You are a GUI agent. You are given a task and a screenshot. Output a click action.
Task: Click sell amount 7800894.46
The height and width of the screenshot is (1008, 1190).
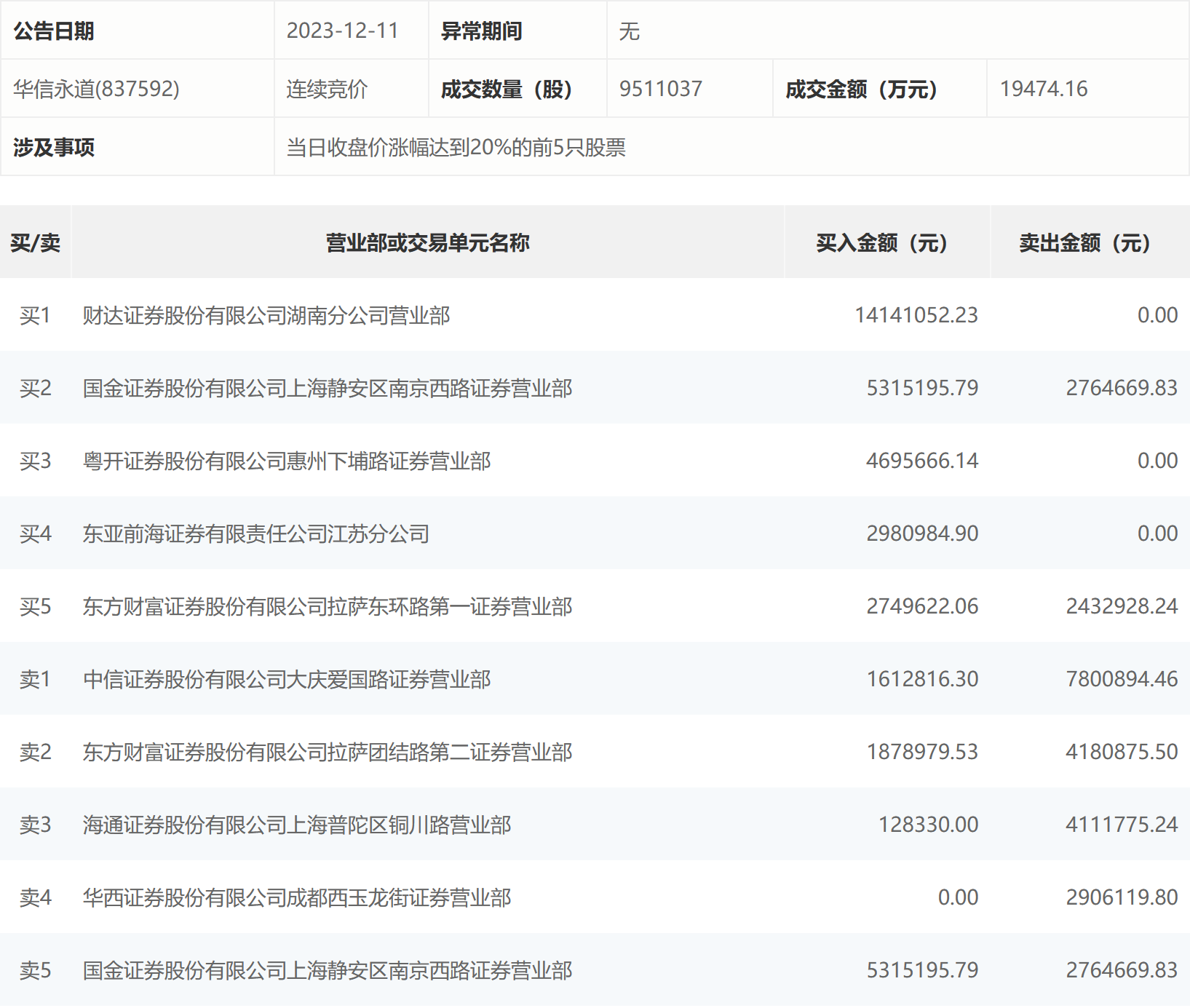(x=1122, y=679)
